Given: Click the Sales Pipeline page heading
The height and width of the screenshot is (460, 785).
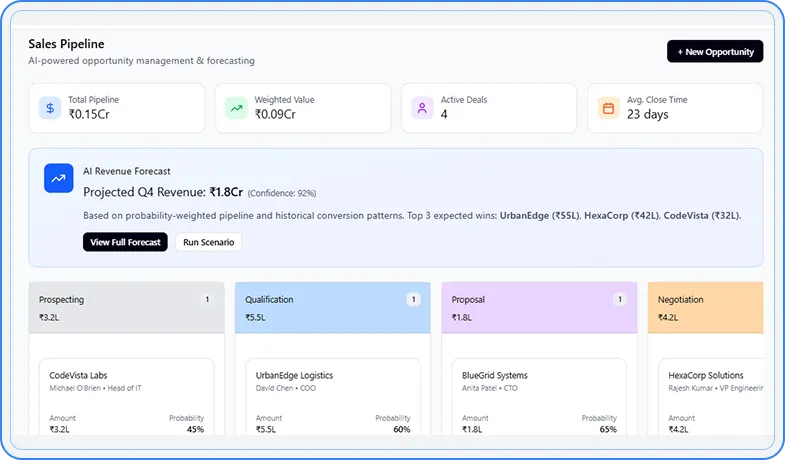Looking at the screenshot, I should [x=67, y=44].
